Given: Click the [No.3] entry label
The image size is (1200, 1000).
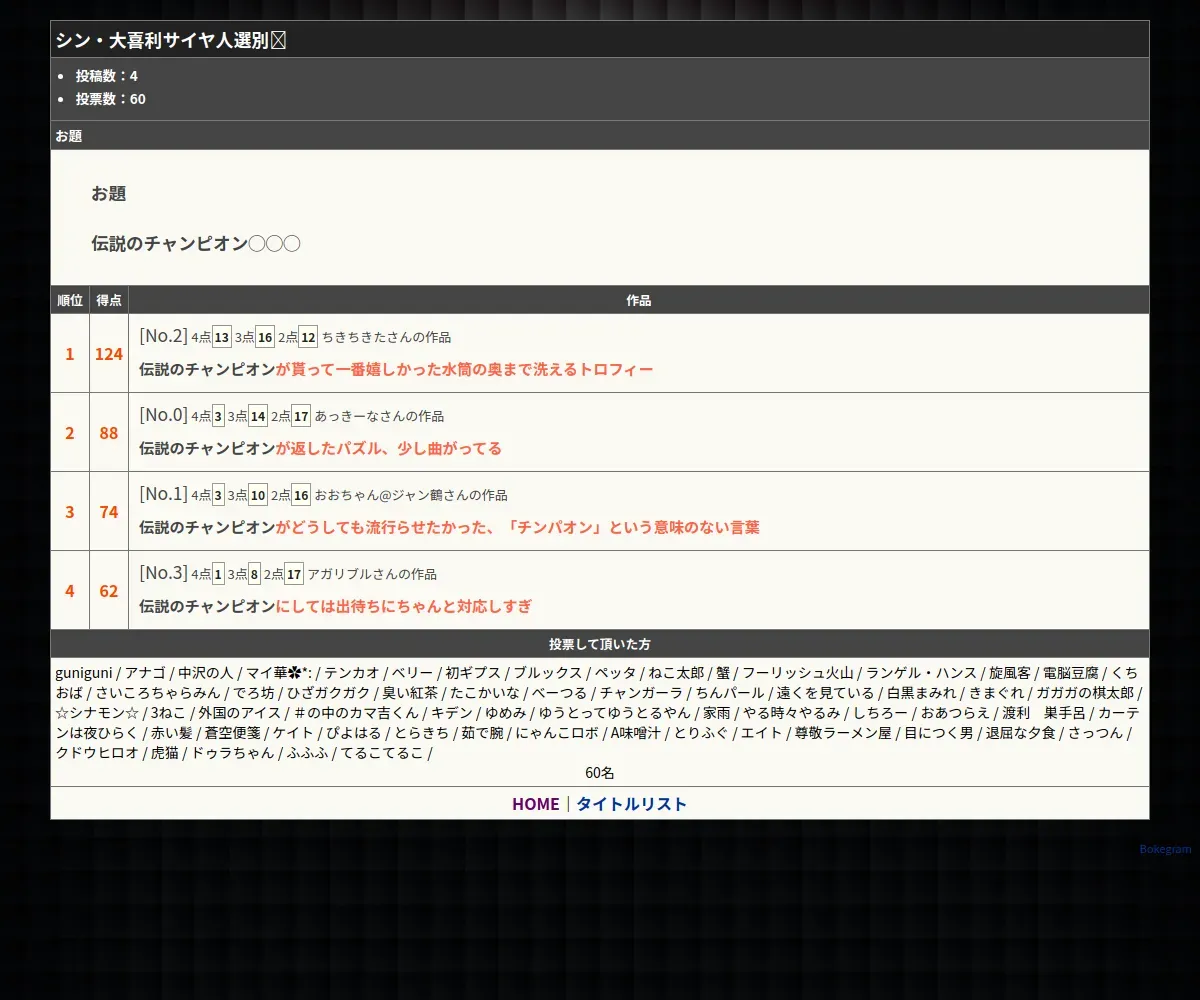Looking at the screenshot, I should tap(163, 573).
